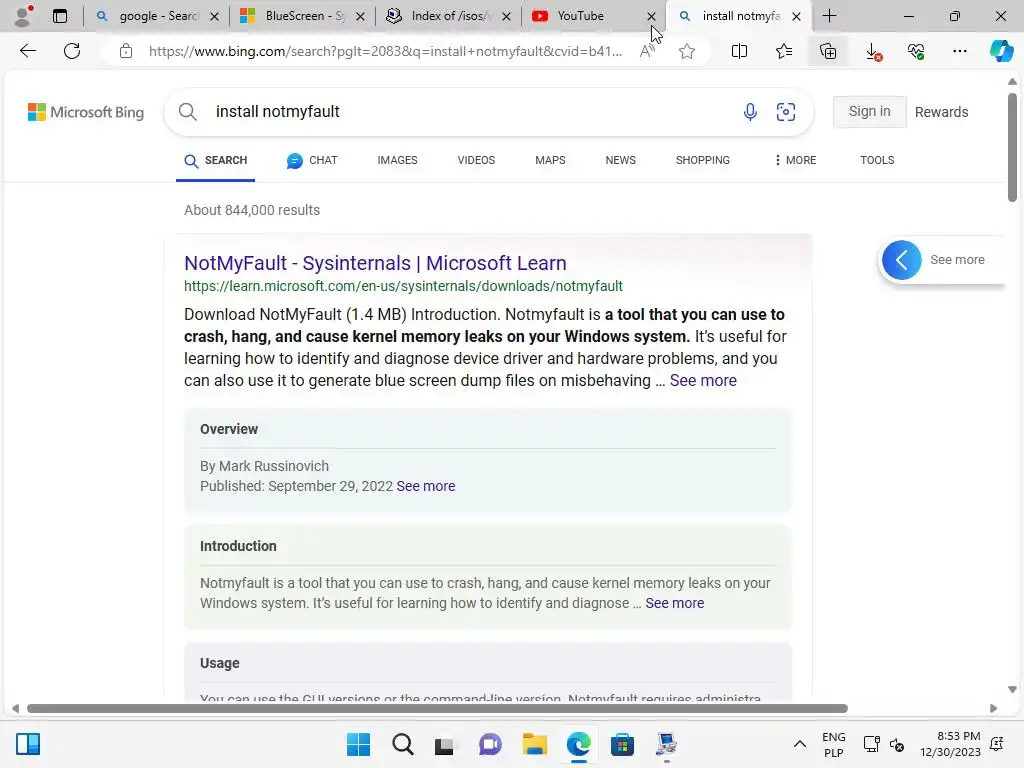Open Widgets panel on taskbar
The width and height of the screenshot is (1024, 768).
pos(28,744)
